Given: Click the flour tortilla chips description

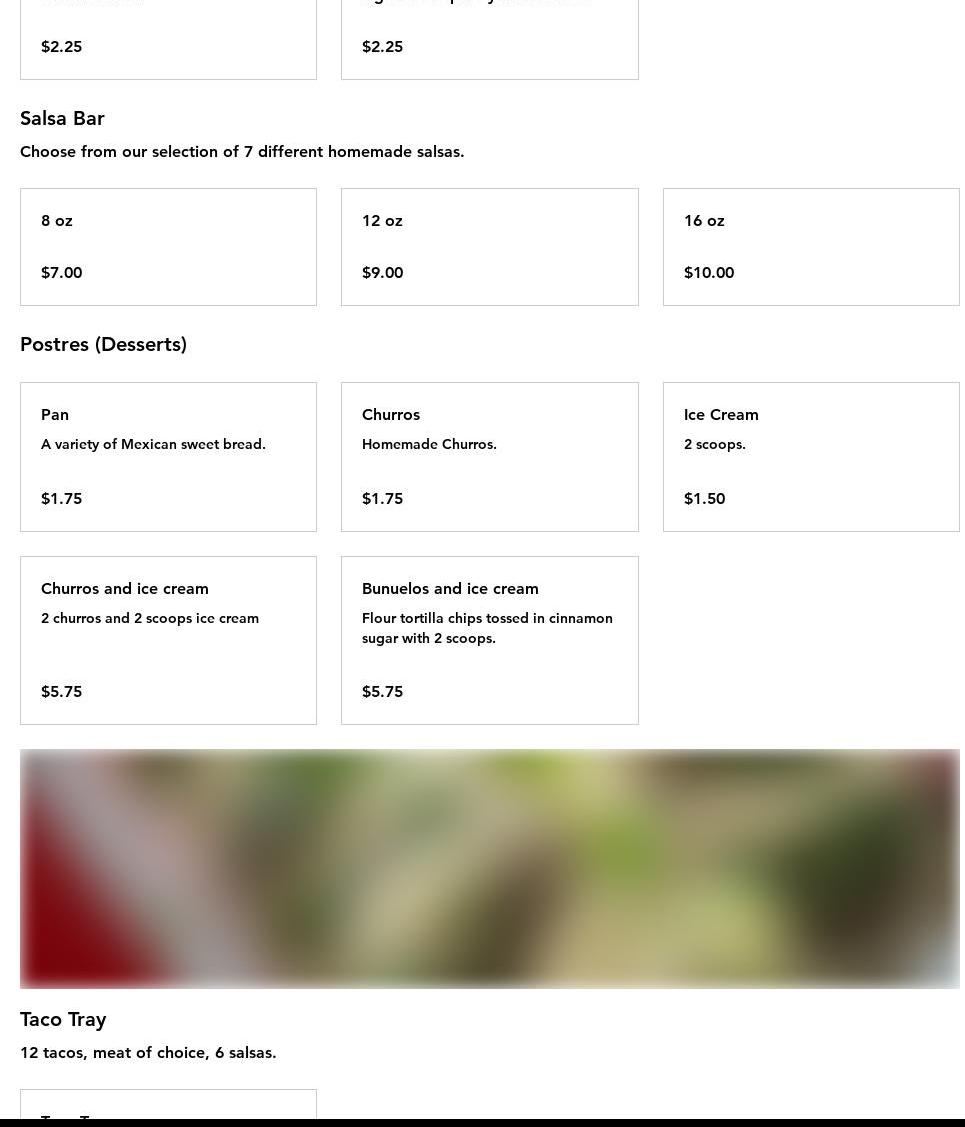Looking at the screenshot, I should (x=487, y=628).
